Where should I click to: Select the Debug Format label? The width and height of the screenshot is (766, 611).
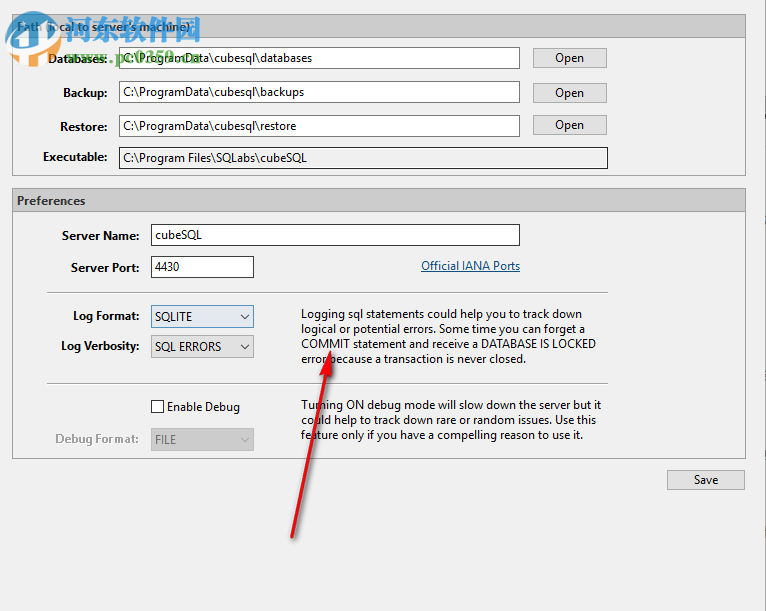point(97,439)
